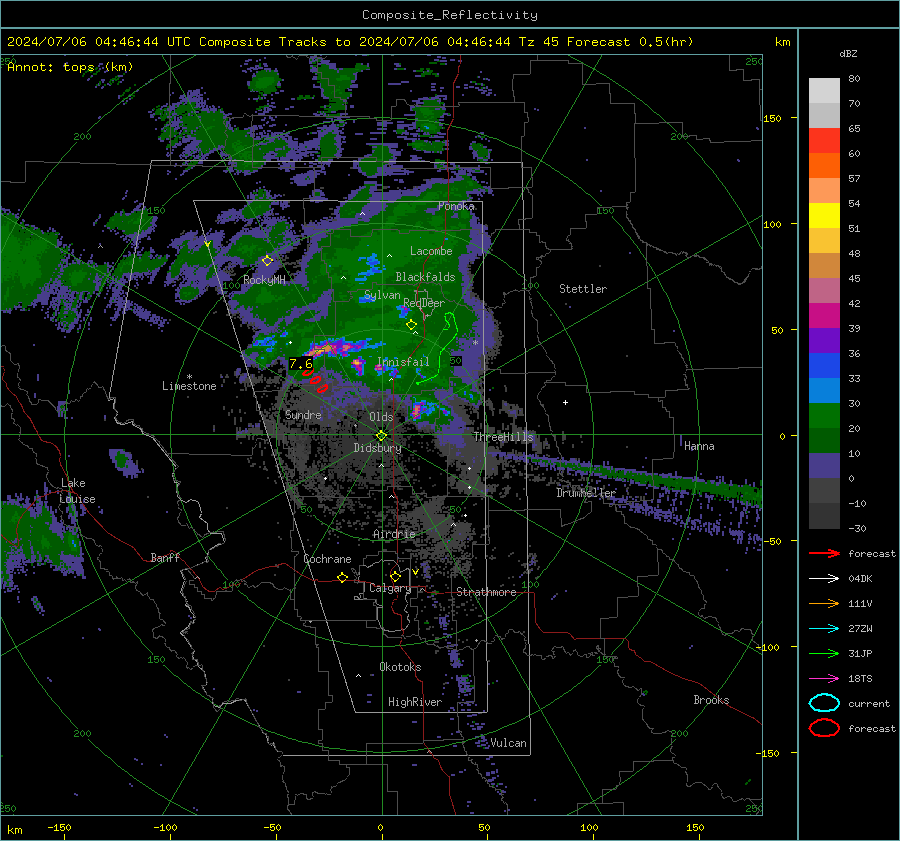This screenshot has height=841, width=900.
Task: Click the orange 111V arrow legend icon
Action: (x=824, y=603)
